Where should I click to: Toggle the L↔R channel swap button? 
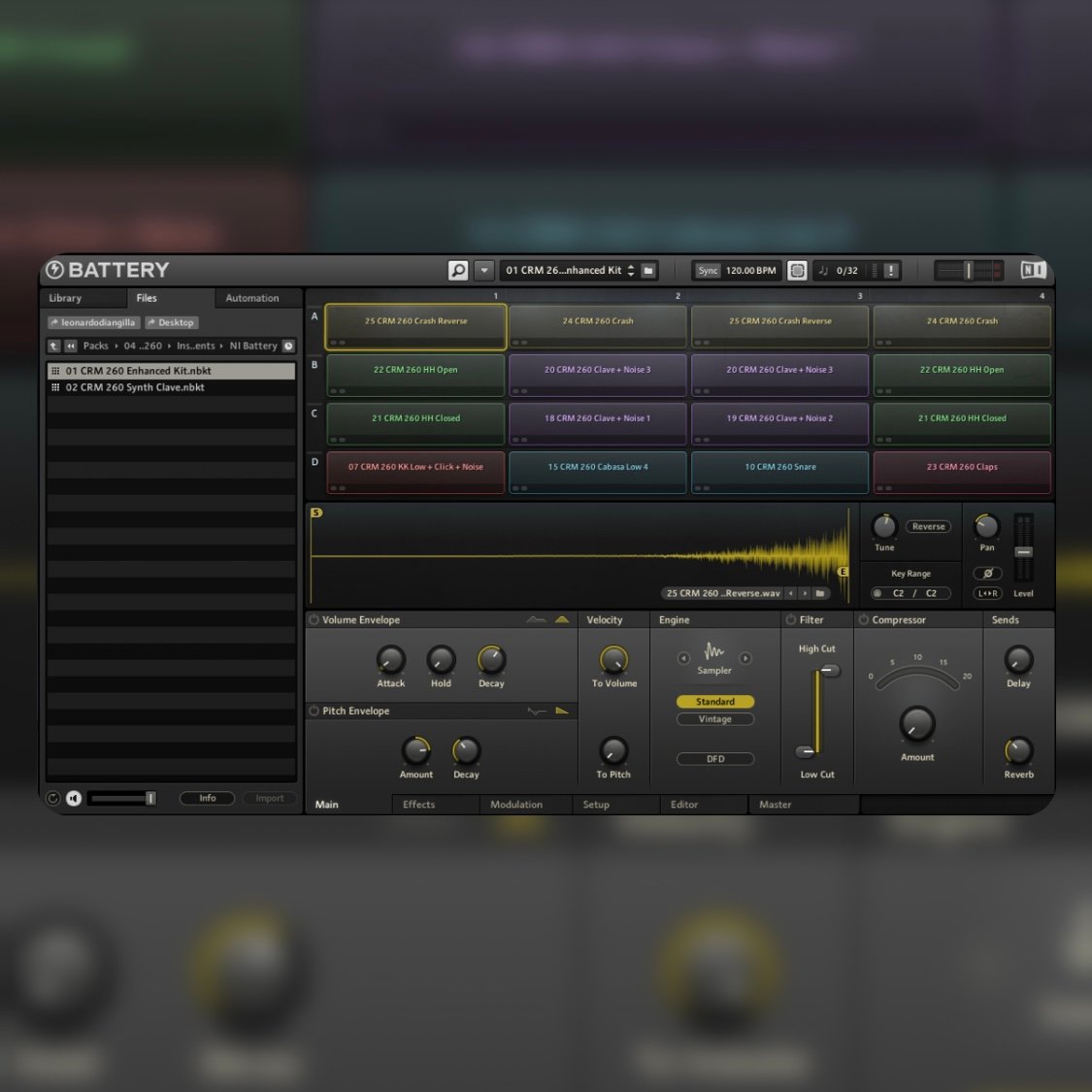pyautogui.click(x=987, y=593)
